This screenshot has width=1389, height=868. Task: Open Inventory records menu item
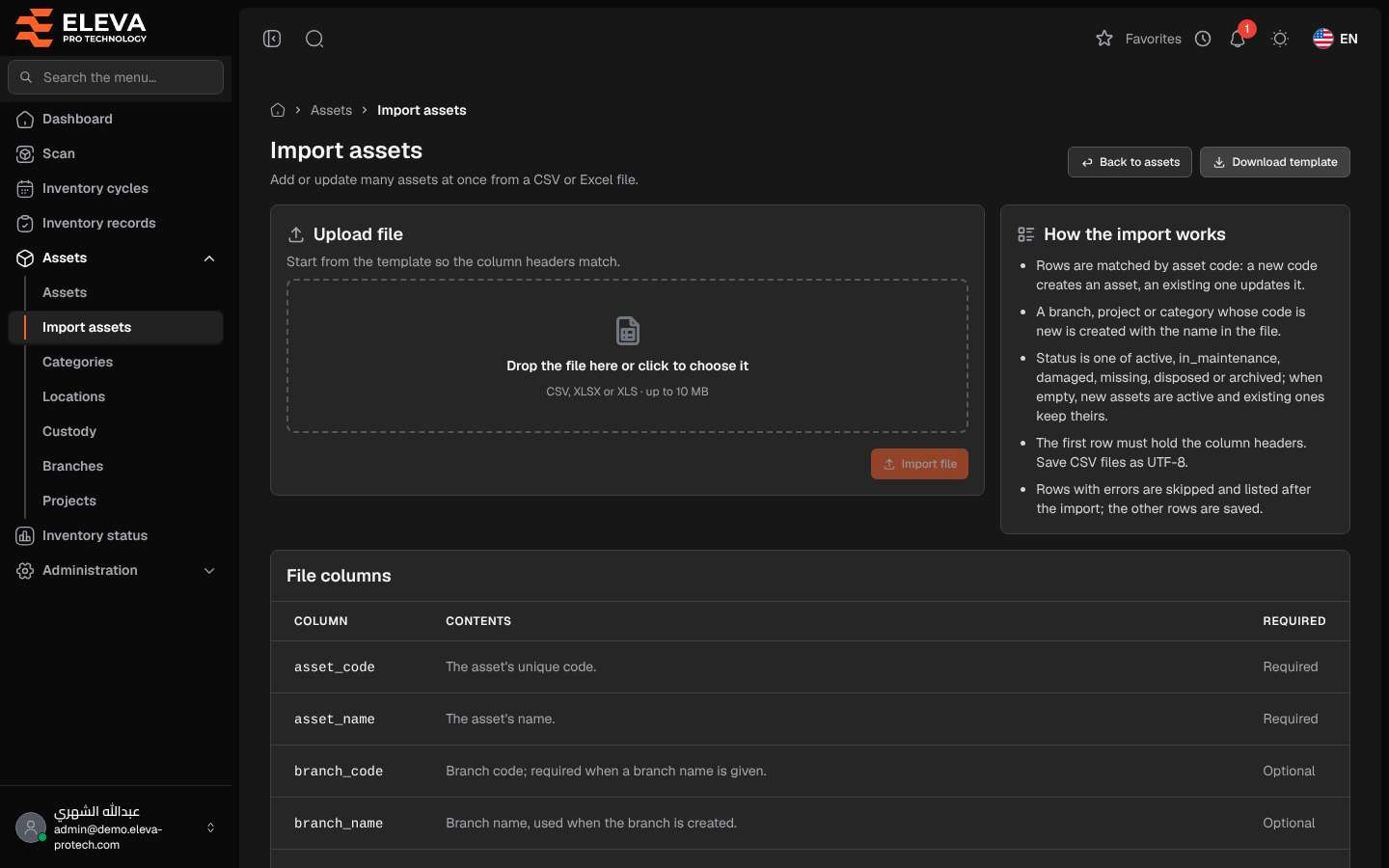pyautogui.click(x=116, y=223)
